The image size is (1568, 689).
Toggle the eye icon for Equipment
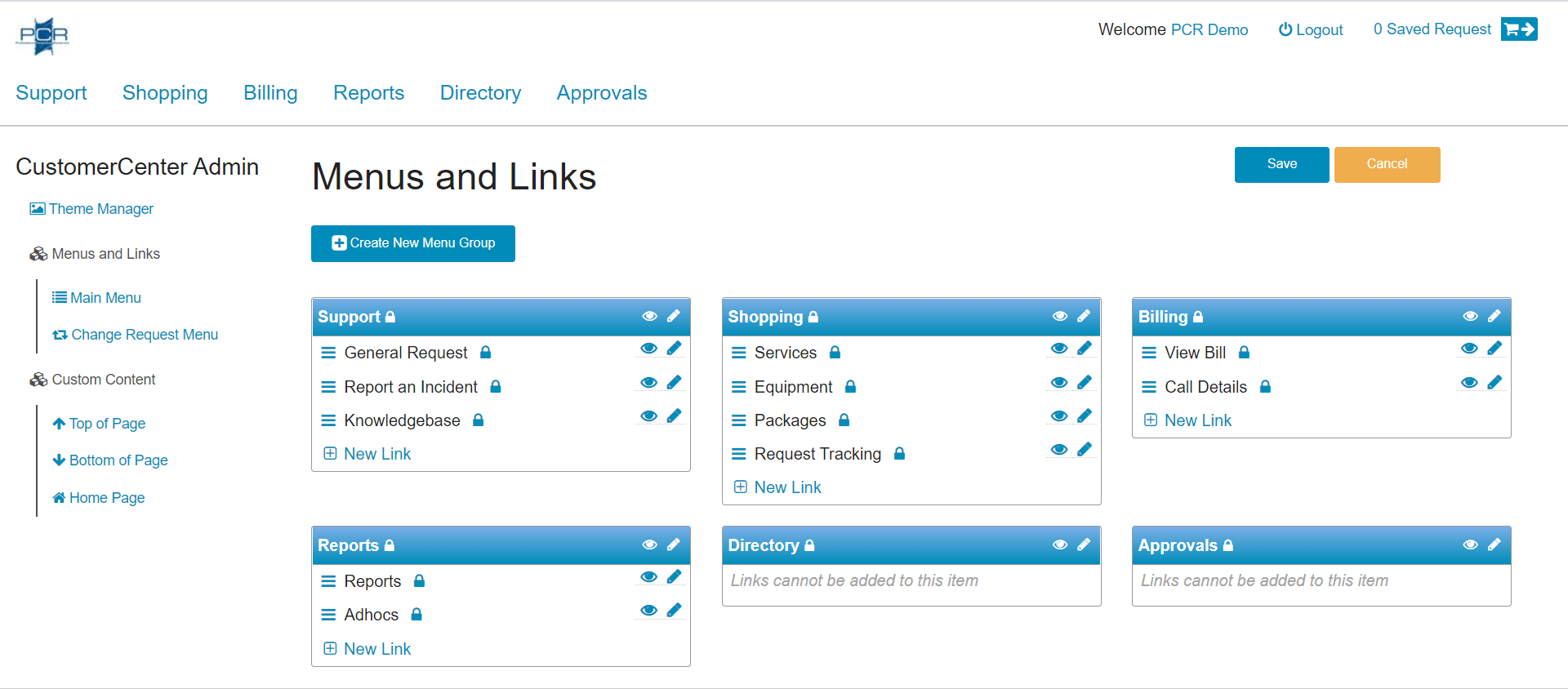tap(1059, 383)
